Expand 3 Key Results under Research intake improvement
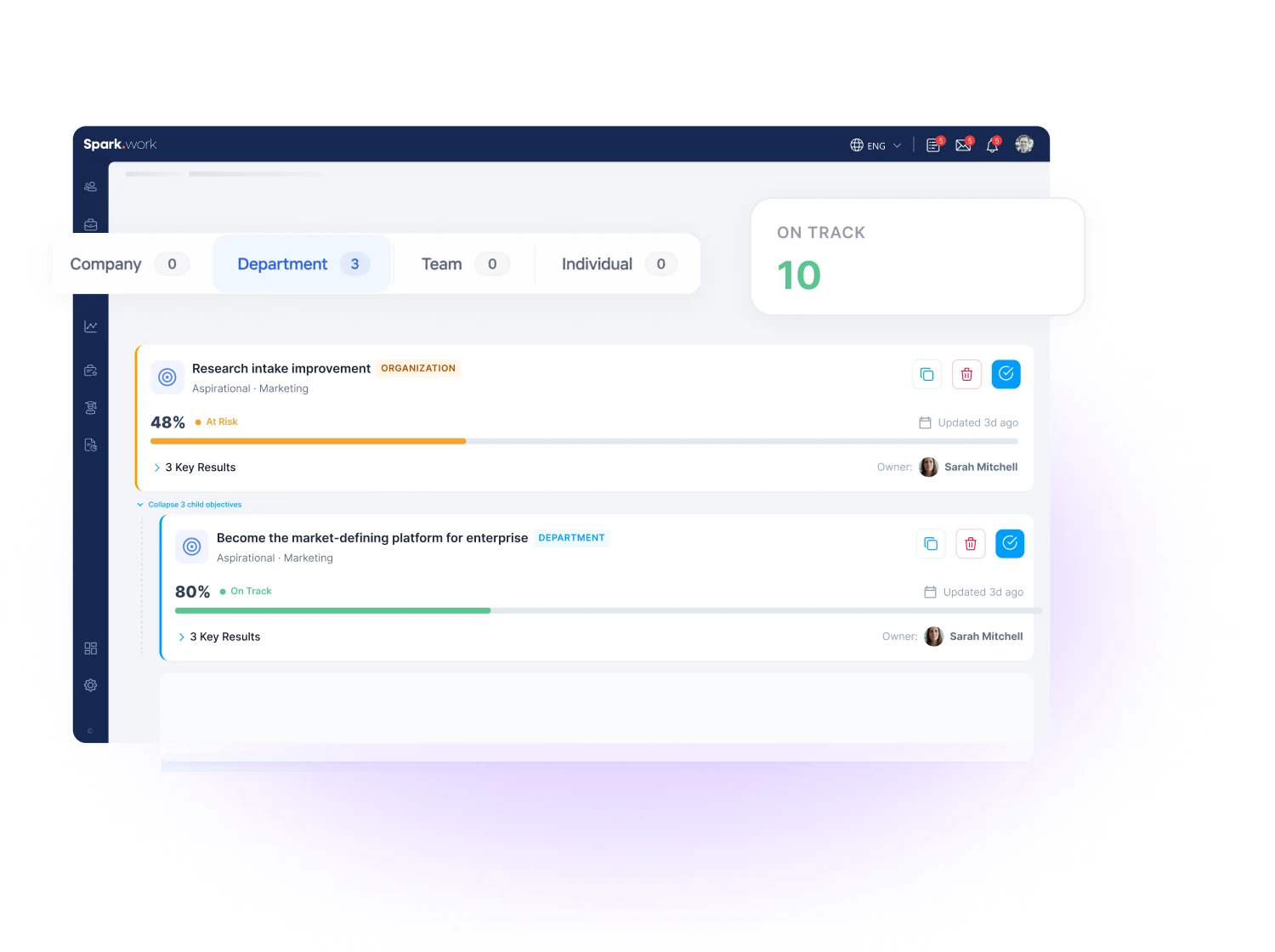This screenshot has height=952, width=1275. [x=195, y=467]
